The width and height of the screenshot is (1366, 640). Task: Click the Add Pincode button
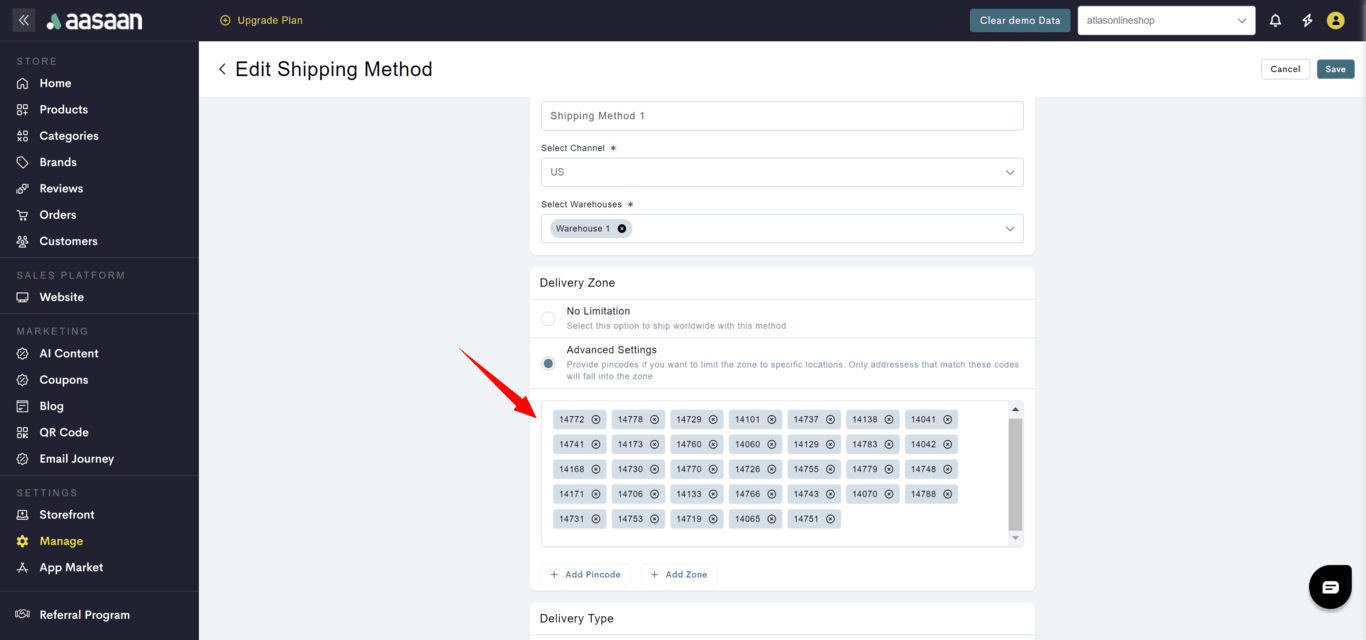[x=585, y=575]
